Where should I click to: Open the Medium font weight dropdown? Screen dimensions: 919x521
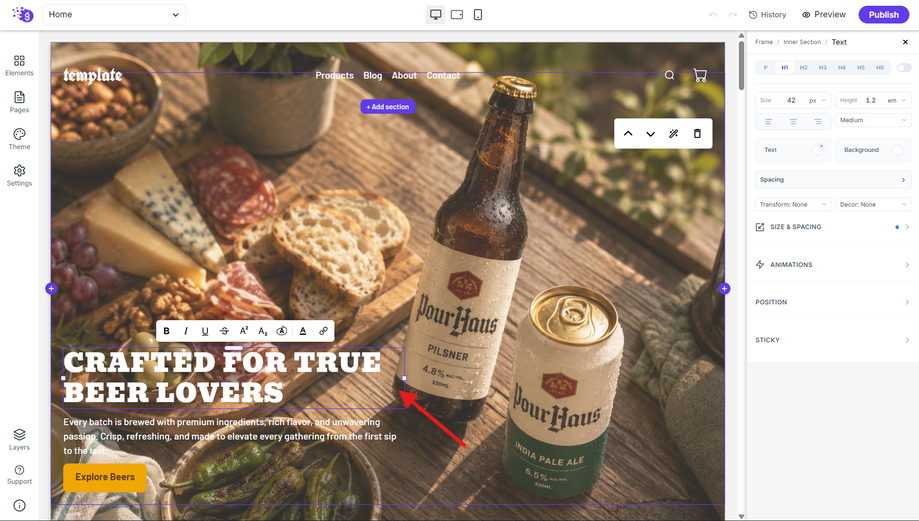tap(873, 120)
